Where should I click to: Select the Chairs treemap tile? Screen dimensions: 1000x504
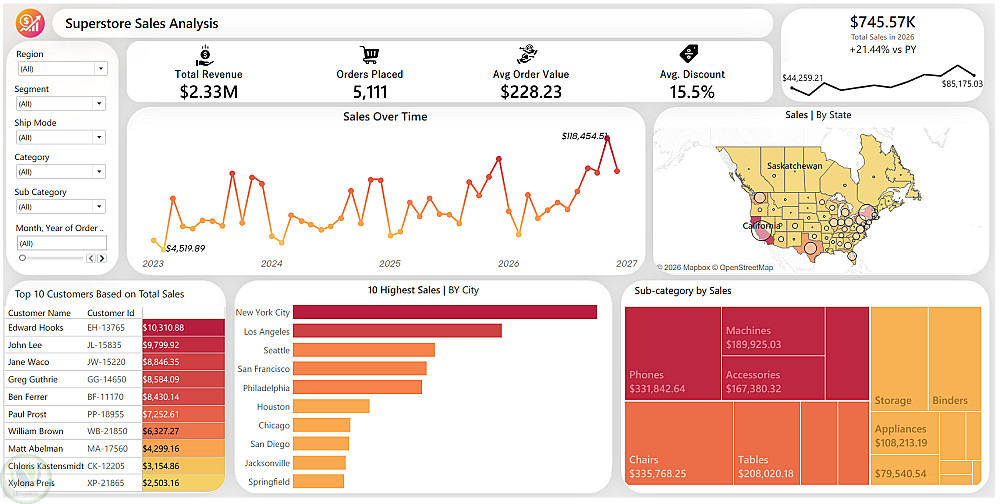click(x=679, y=443)
